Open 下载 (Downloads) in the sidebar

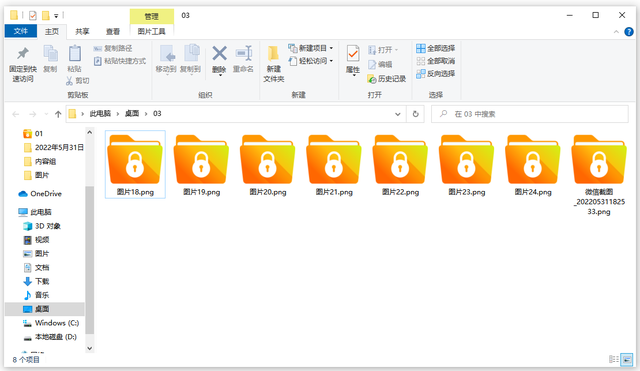click(x=36, y=281)
